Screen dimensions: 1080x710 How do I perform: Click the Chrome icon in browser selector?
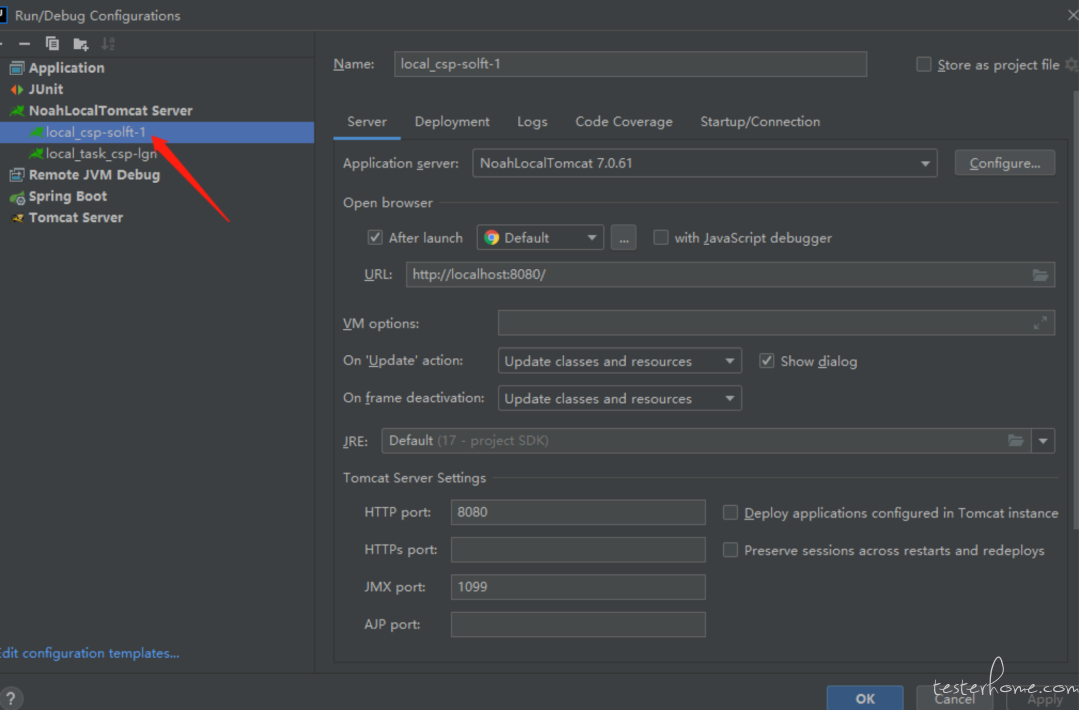coord(491,238)
